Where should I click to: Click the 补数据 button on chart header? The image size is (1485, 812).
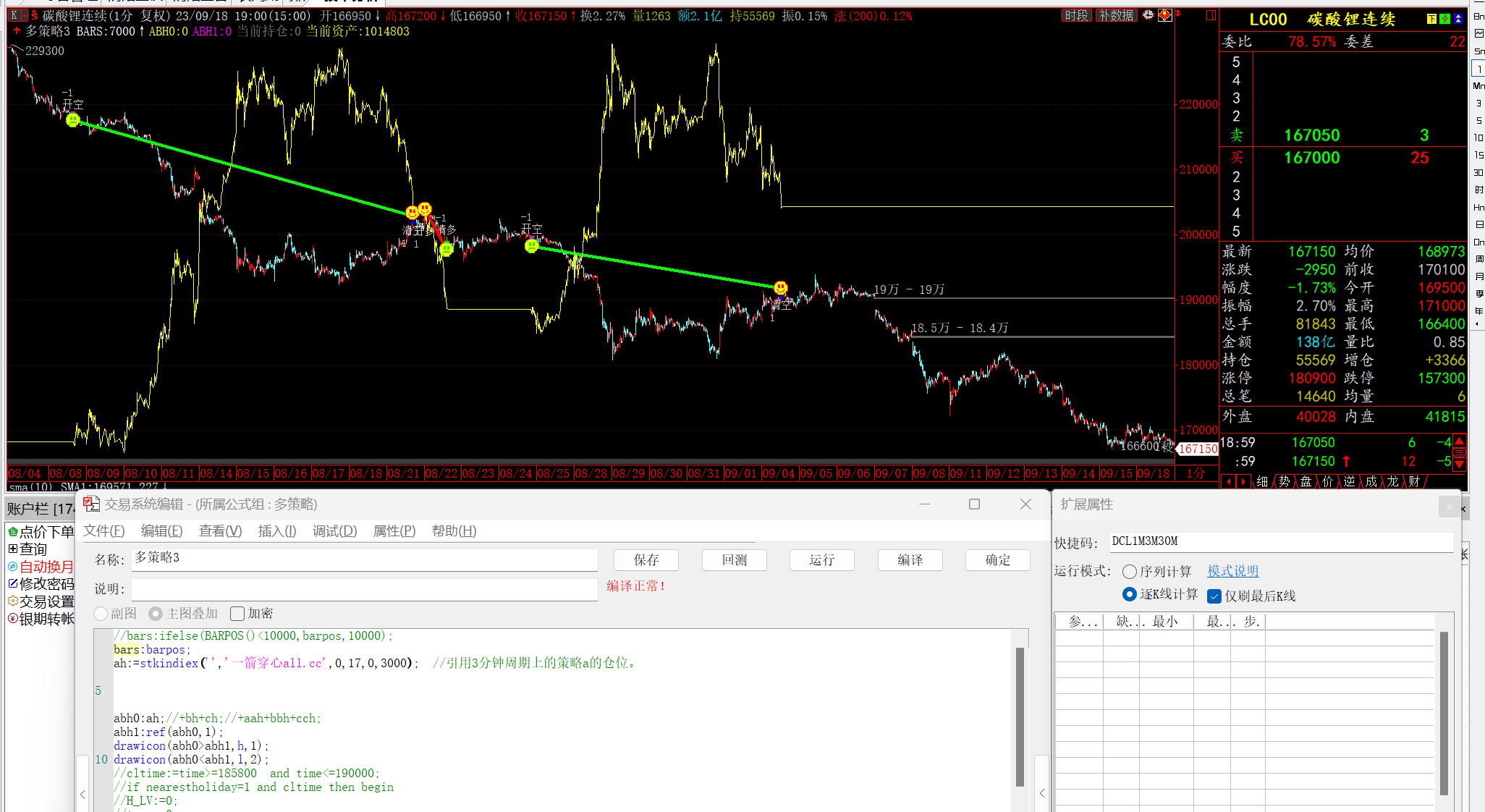1116,15
